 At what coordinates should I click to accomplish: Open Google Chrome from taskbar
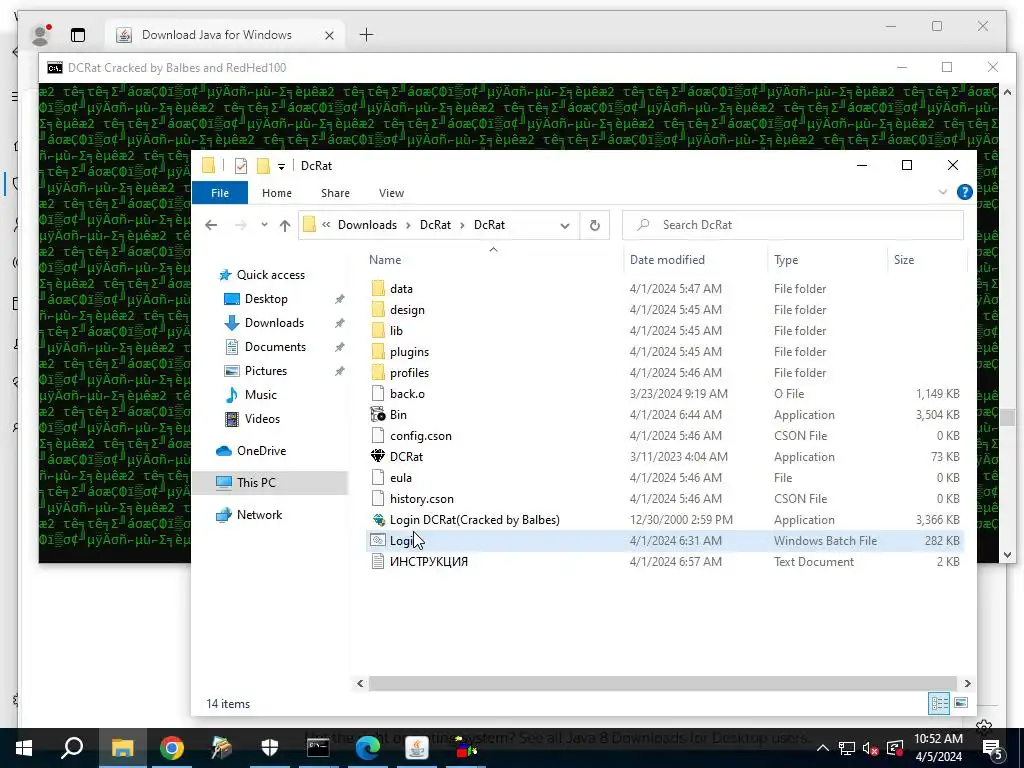pos(172,748)
